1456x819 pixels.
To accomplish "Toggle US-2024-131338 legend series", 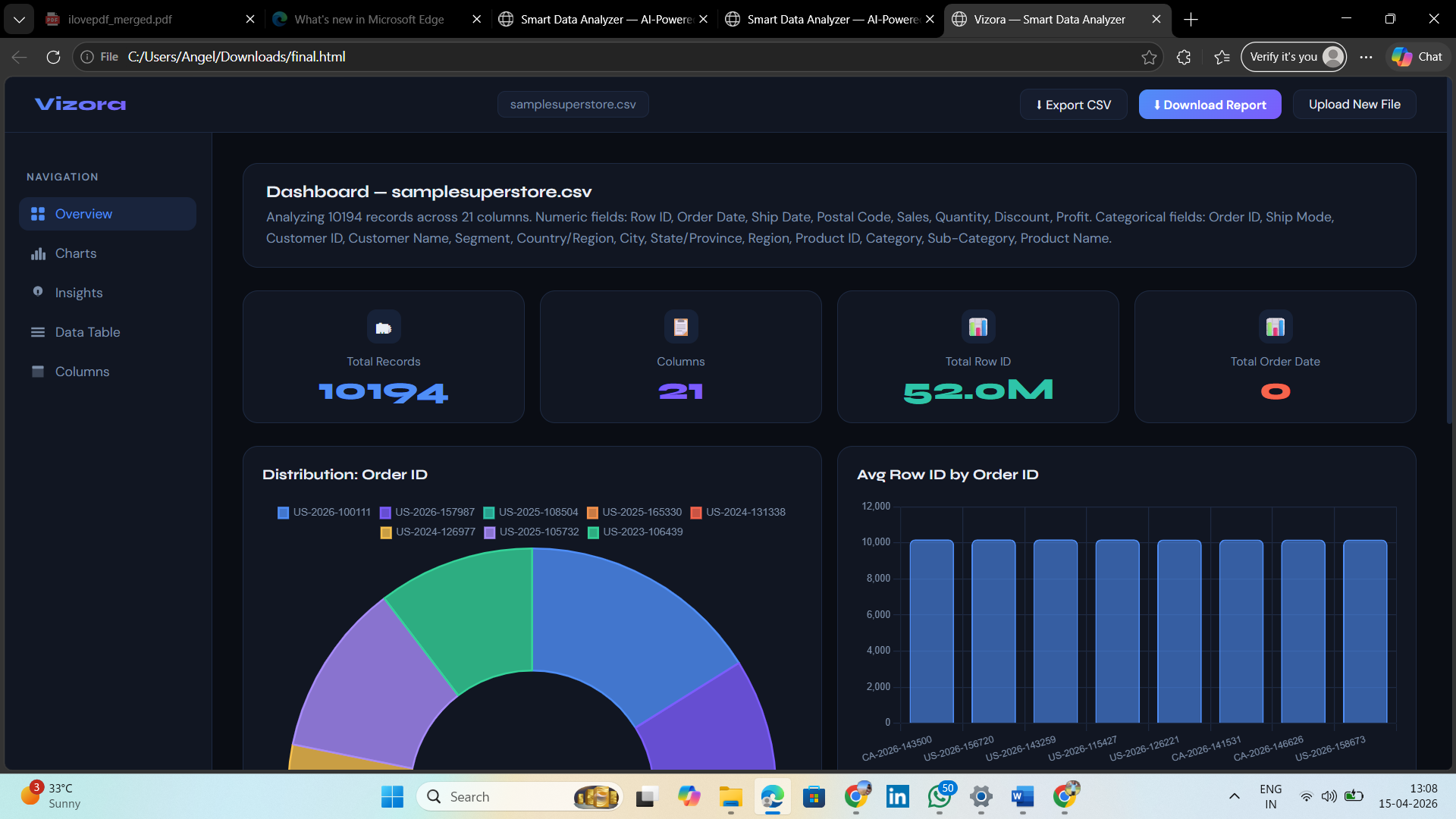I will pyautogui.click(x=738, y=513).
